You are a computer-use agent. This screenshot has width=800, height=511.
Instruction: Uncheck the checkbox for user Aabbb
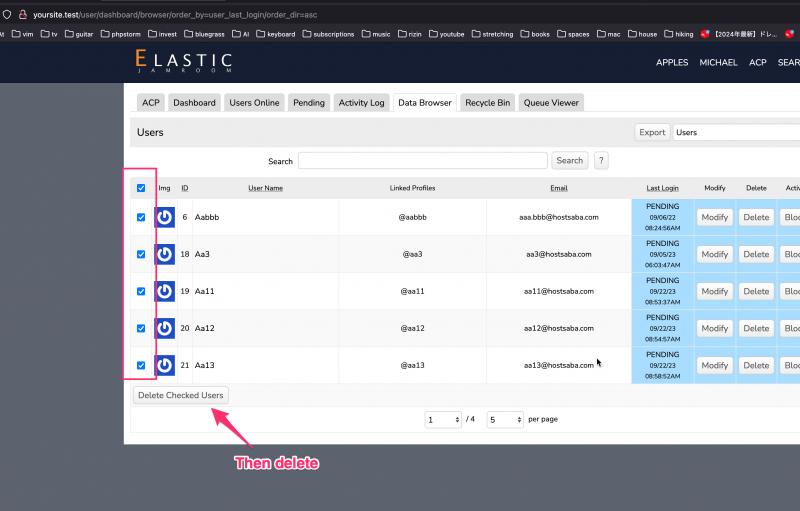[x=141, y=217]
